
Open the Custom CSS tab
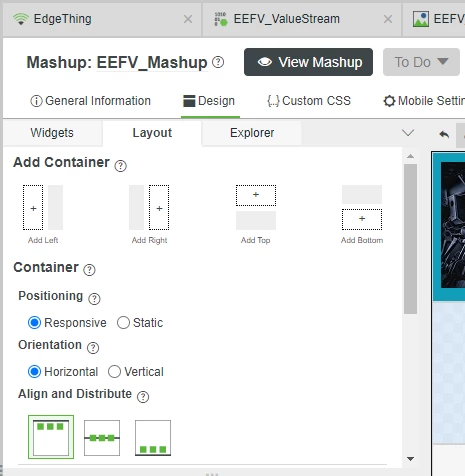tap(309, 101)
